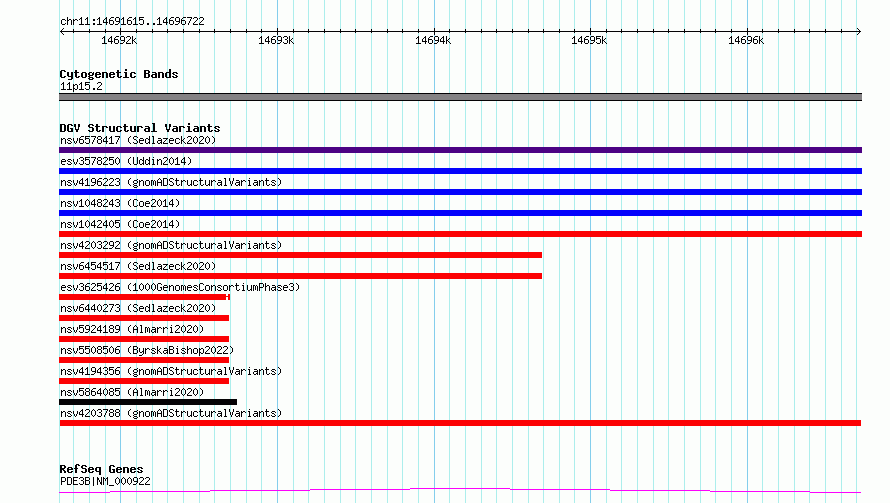Screen dimensions: 890x503
Task: Click the black nsv5864085 variant bar
Action: (x=148, y=402)
